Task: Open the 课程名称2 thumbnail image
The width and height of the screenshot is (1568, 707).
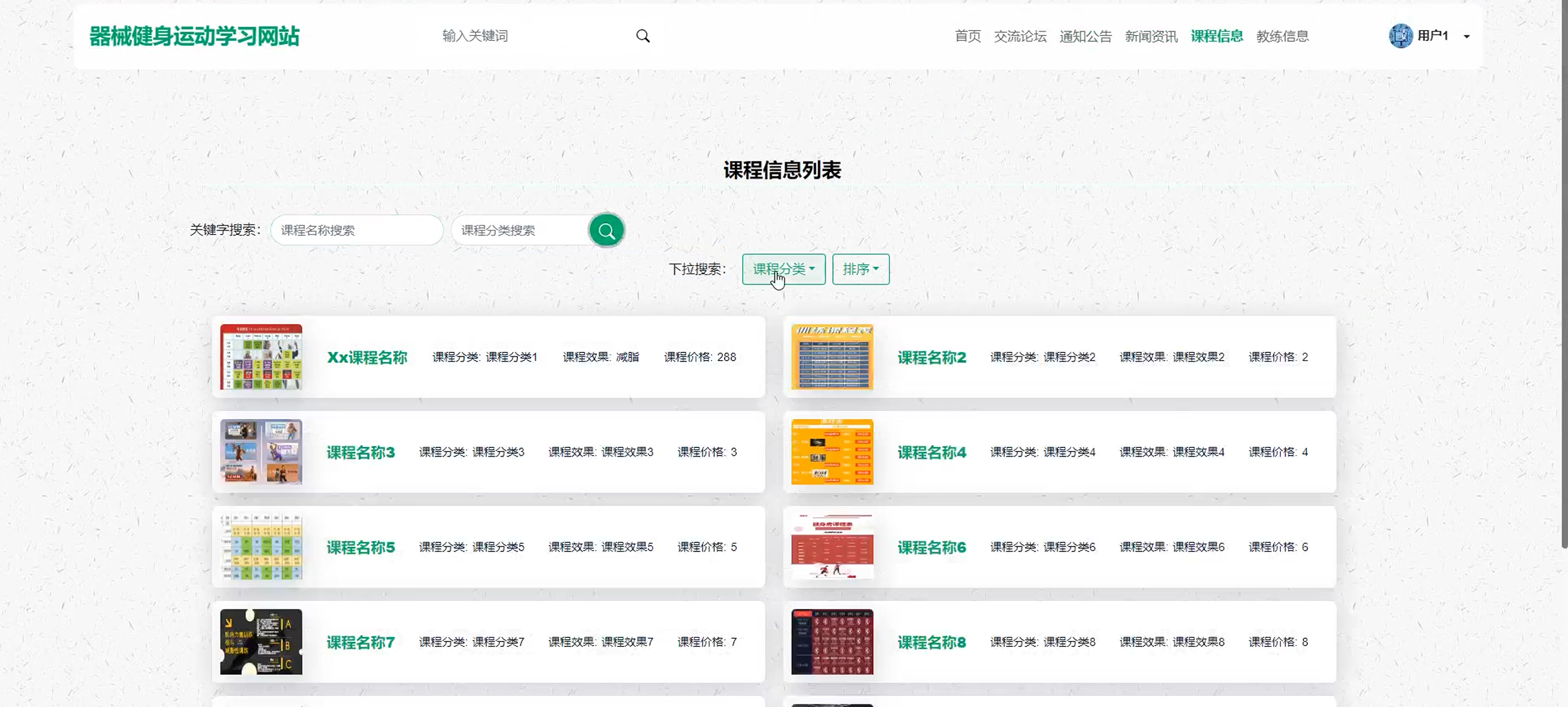Action: pyautogui.click(x=831, y=357)
